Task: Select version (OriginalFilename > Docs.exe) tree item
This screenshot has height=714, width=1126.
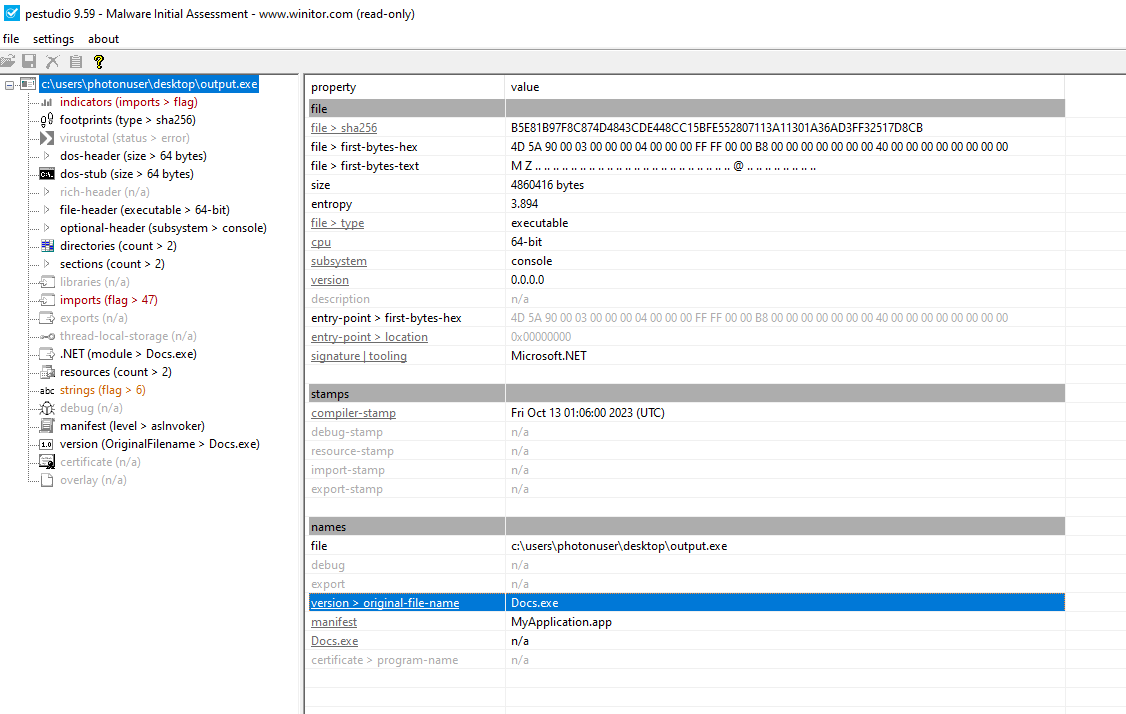Action: coord(159,444)
